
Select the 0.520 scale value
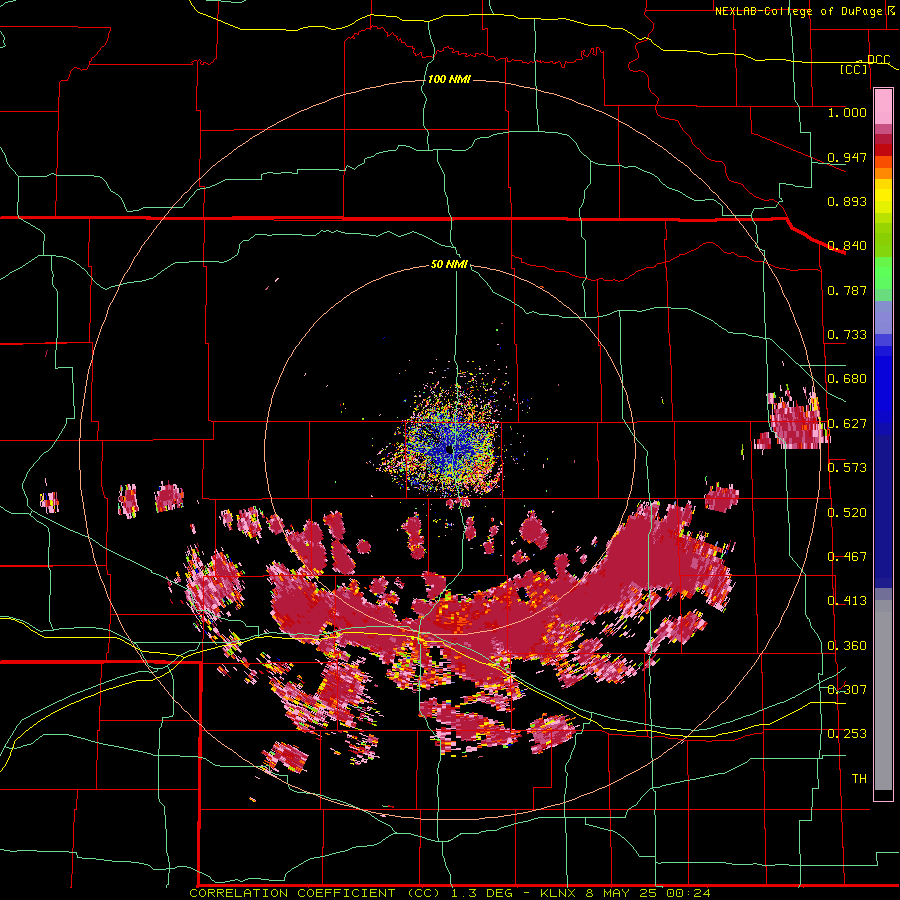tap(847, 513)
